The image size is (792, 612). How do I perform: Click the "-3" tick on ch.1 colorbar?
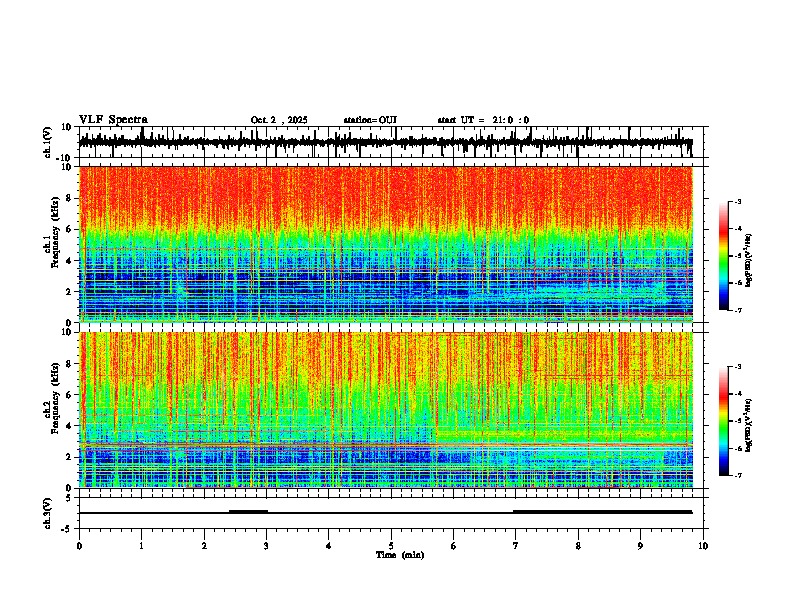tap(737, 202)
